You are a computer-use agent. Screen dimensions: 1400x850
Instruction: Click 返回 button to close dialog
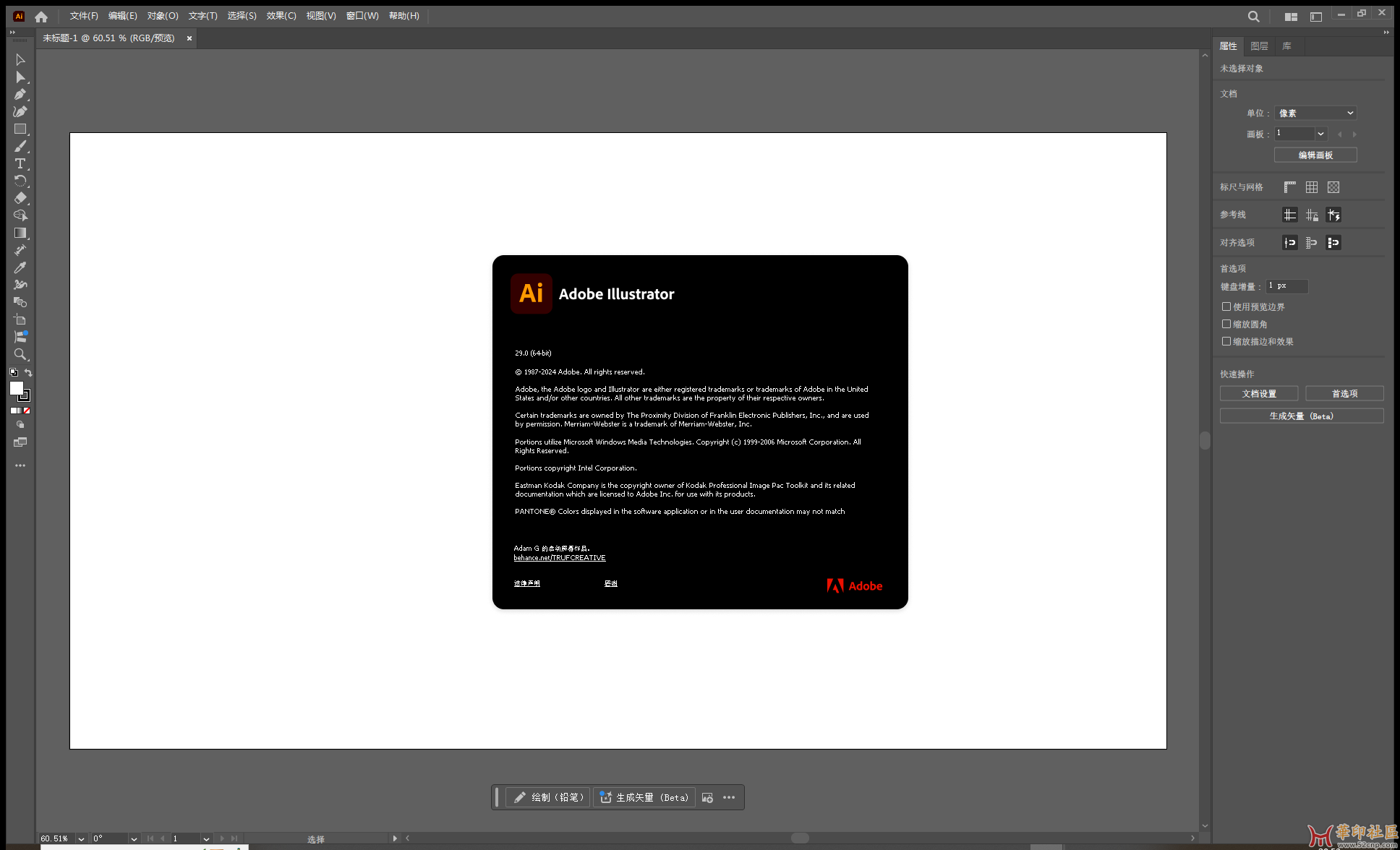pos(611,583)
